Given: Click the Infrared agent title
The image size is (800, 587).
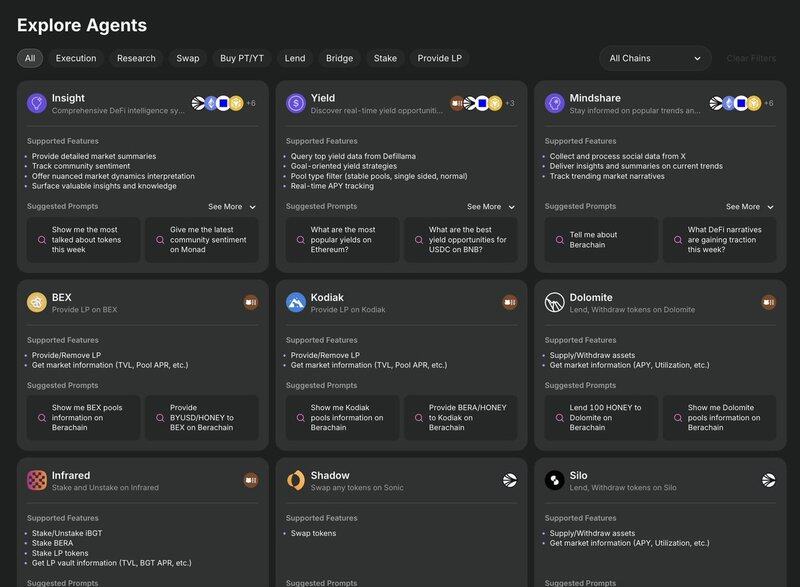Looking at the screenshot, I should [x=71, y=475].
